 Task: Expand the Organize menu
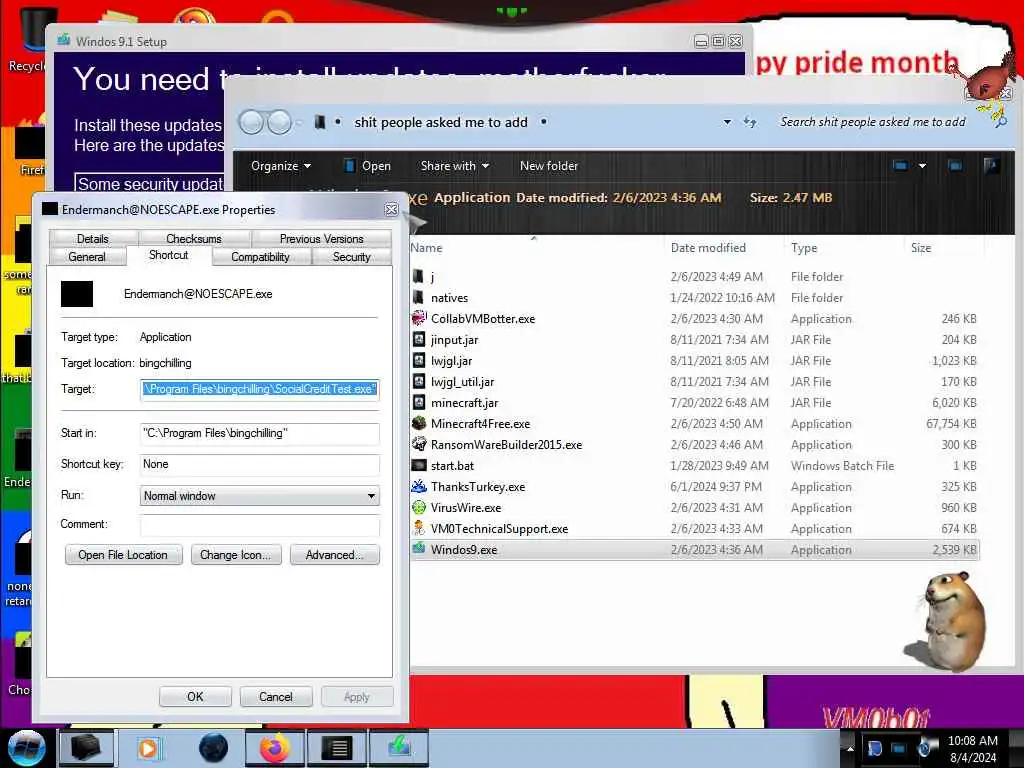pyautogui.click(x=281, y=166)
